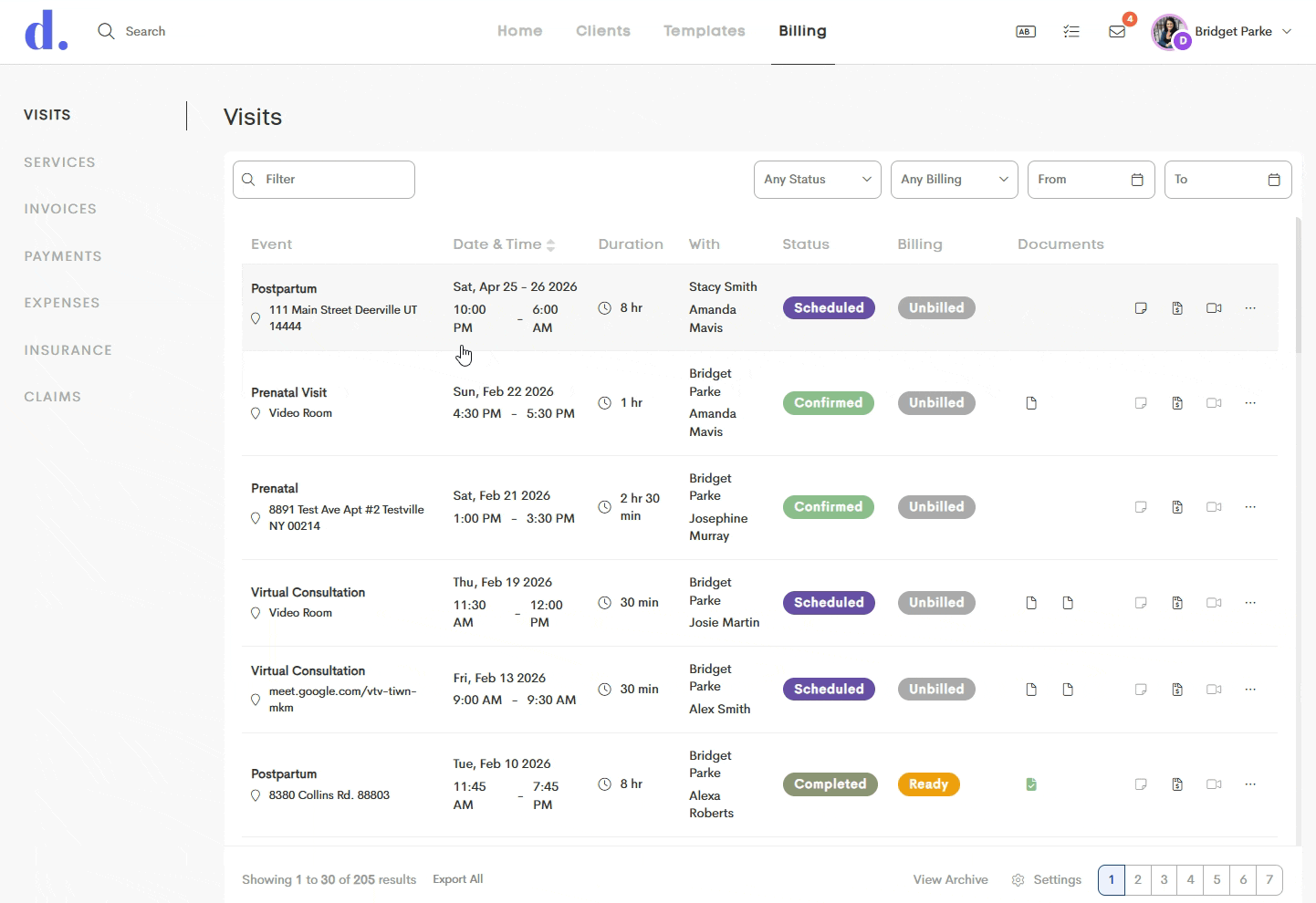Open more options for Feb 19 Virtual Consultation

[x=1250, y=603]
